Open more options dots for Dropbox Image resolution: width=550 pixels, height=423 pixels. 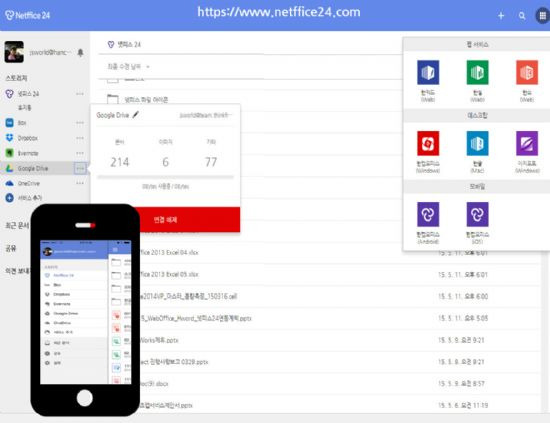click(x=80, y=138)
